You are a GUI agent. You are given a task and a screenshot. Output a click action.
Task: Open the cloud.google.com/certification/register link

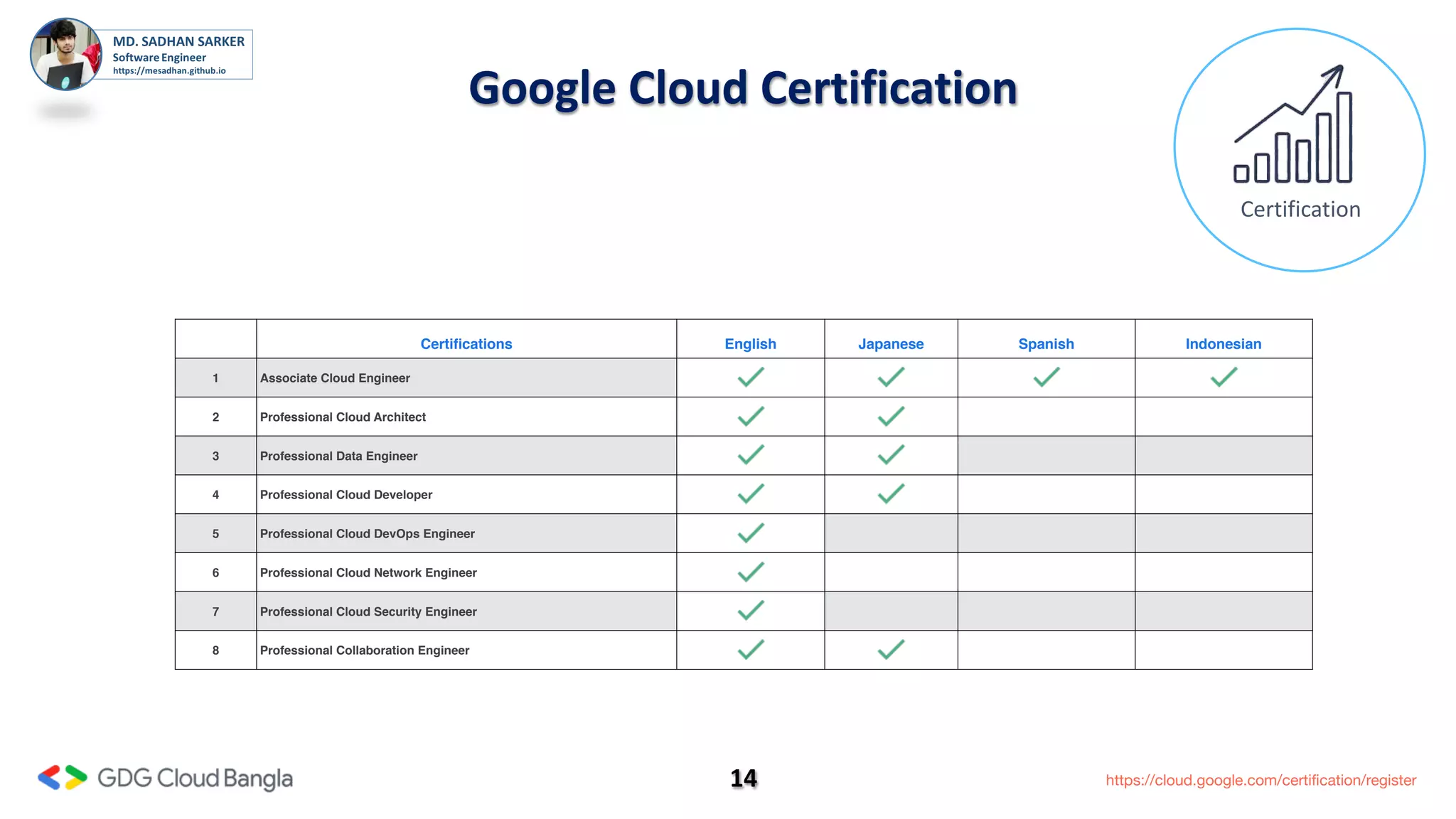(x=1260, y=781)
